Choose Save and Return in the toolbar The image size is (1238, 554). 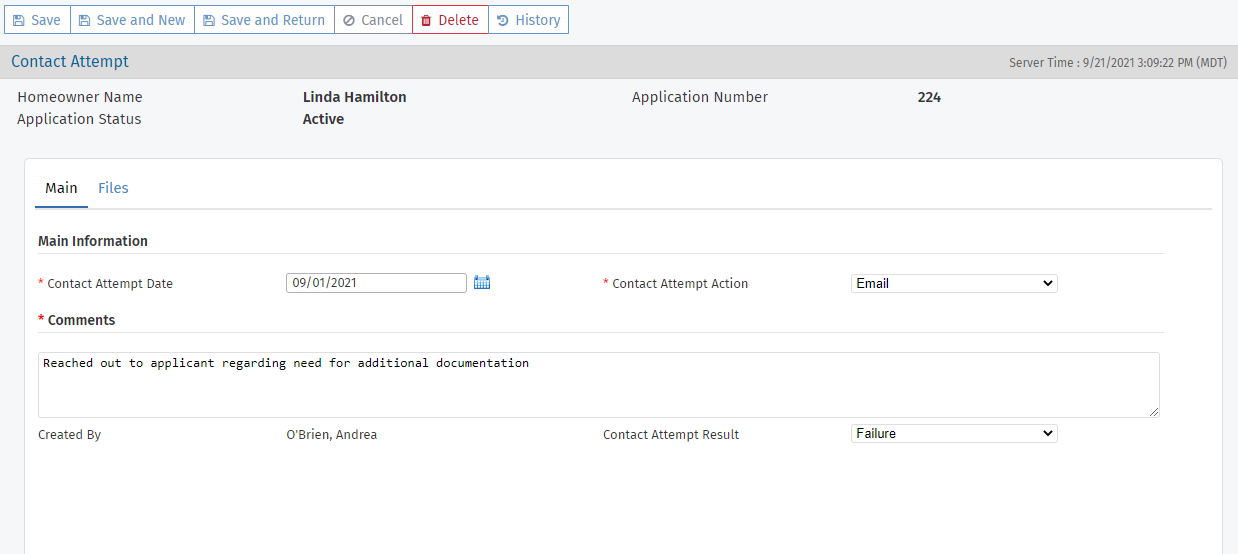coord(264,20)
